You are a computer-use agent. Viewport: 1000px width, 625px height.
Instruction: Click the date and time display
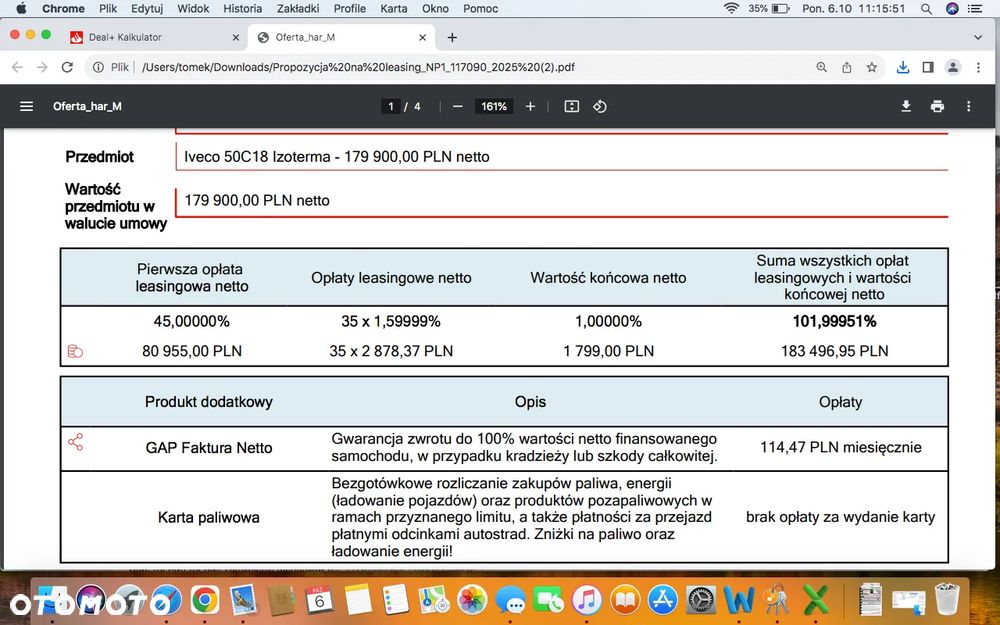click(853, 8)
